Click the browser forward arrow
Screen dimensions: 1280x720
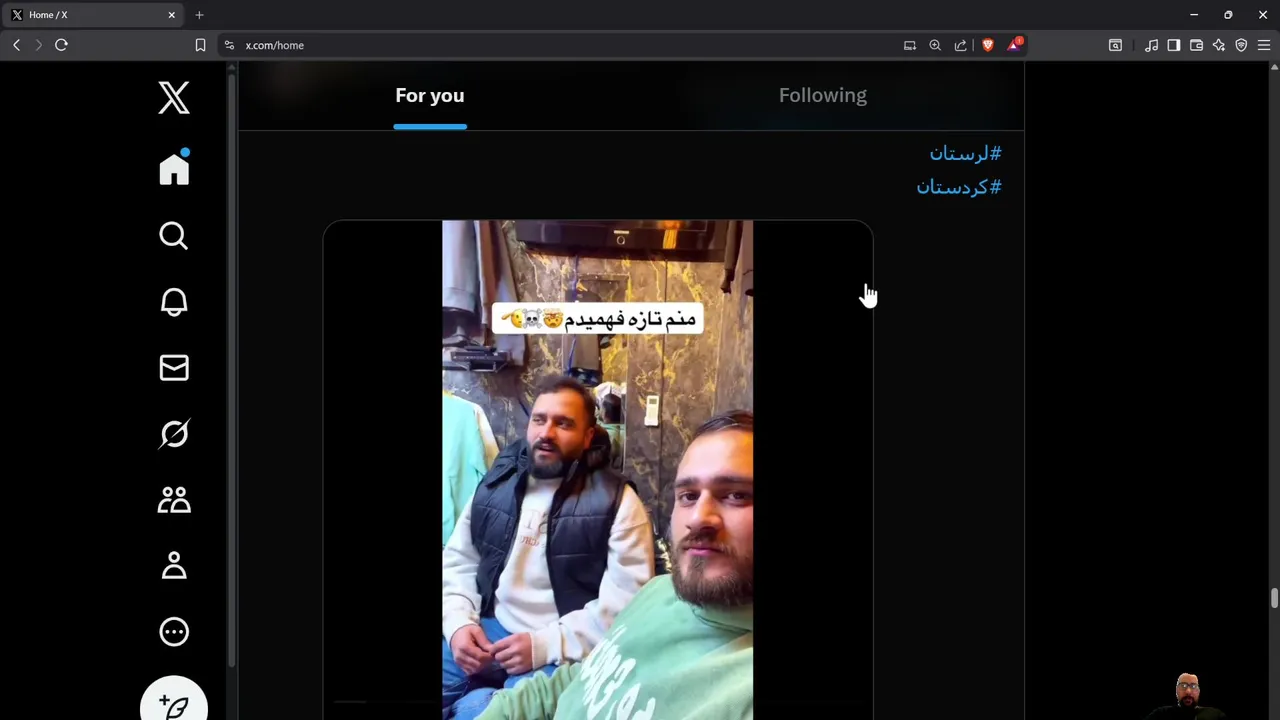(38, 45)
